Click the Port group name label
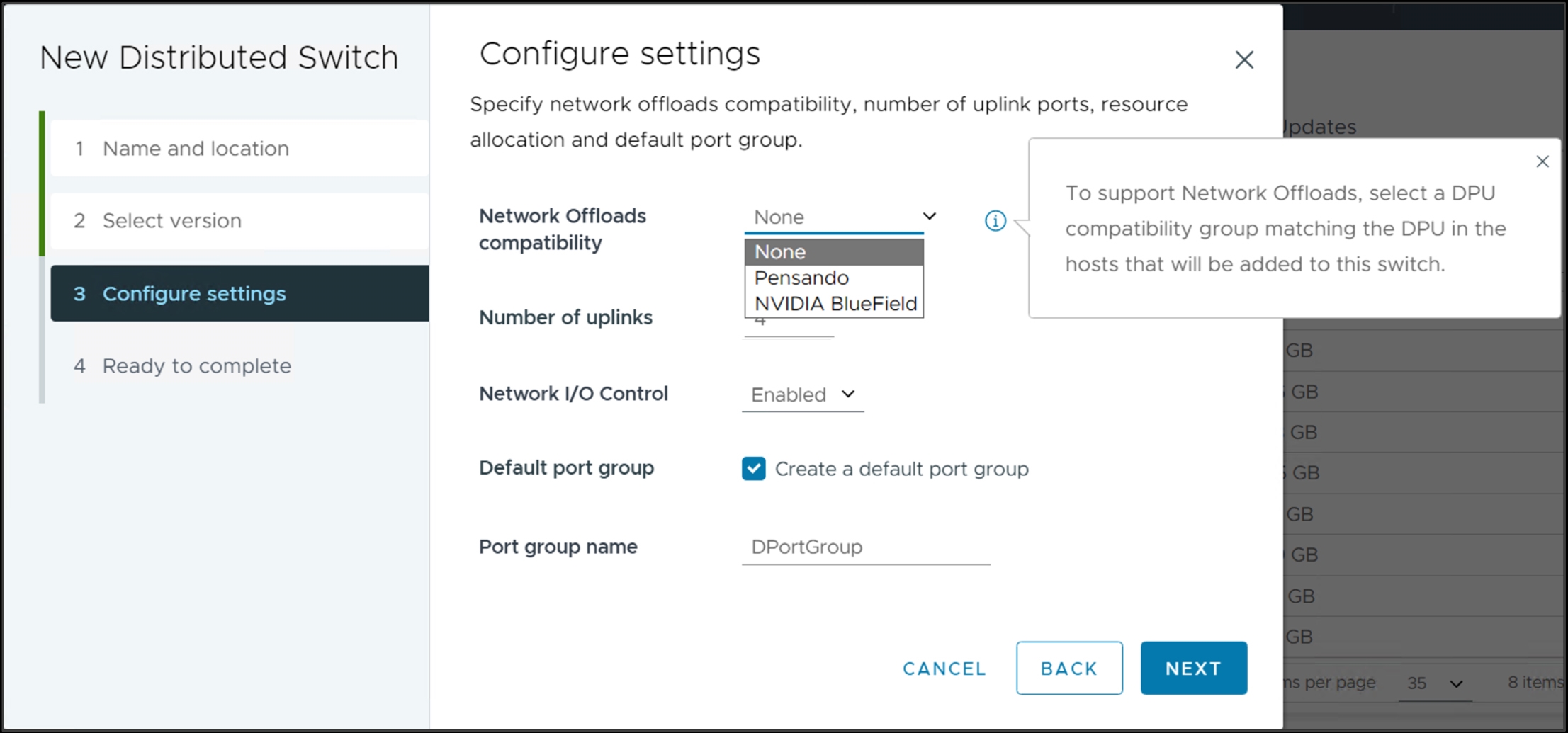The image size is (1568, 733). (x=558, y=547)
